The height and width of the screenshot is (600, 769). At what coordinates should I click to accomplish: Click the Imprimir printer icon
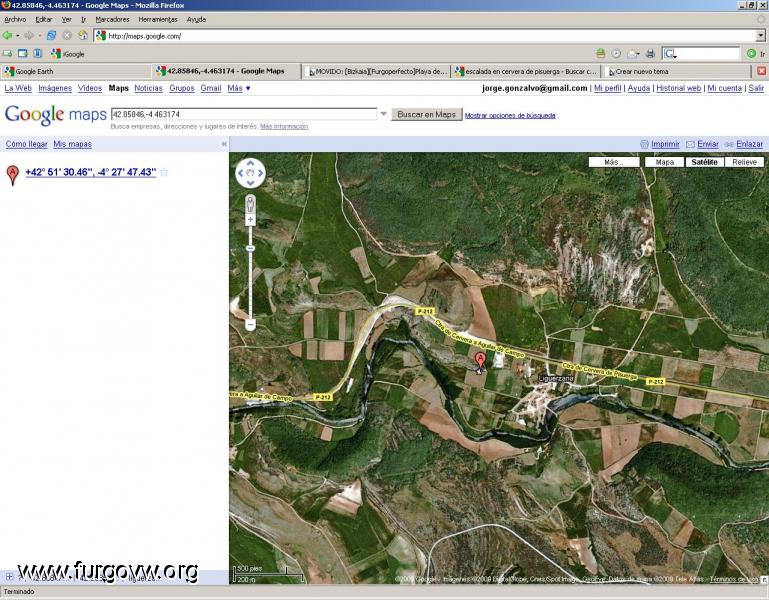[x=644, y=144]
